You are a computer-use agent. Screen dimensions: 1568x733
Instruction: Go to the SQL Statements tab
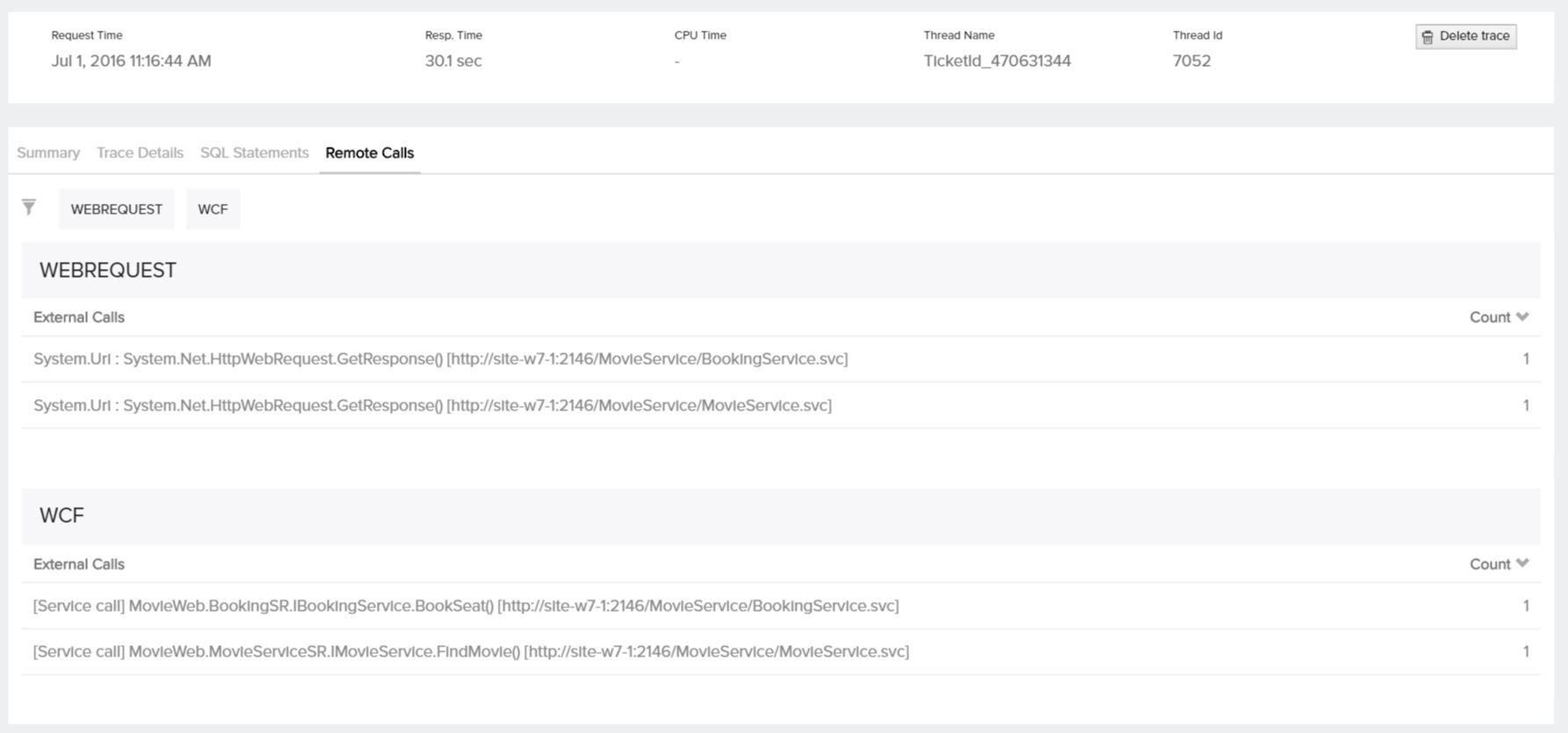click(x=254, y=153)
